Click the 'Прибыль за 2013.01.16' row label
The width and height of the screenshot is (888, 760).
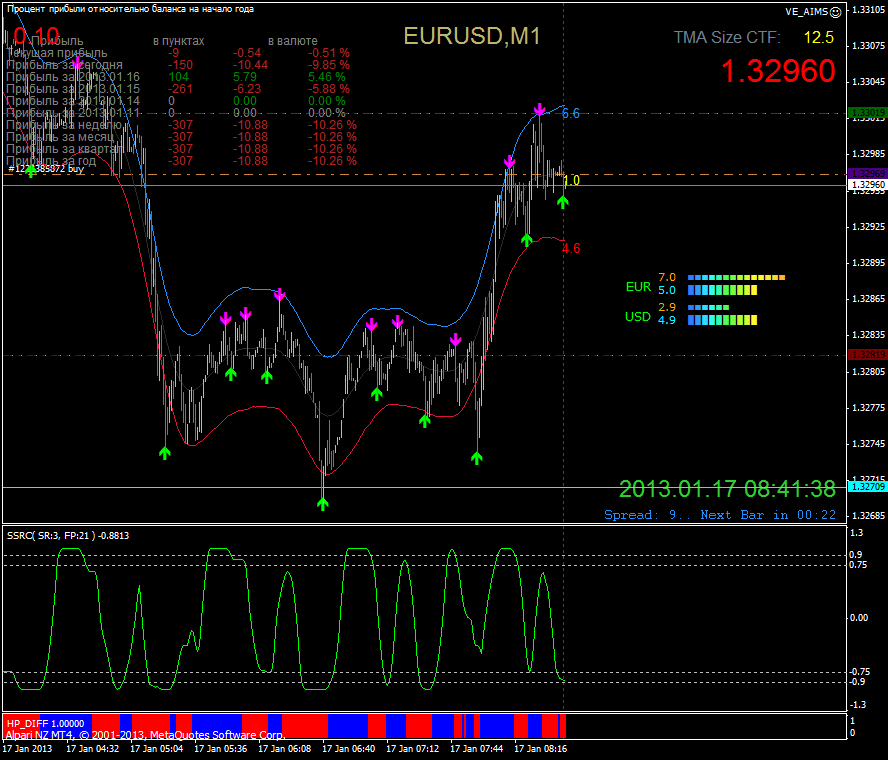(72, 76)
